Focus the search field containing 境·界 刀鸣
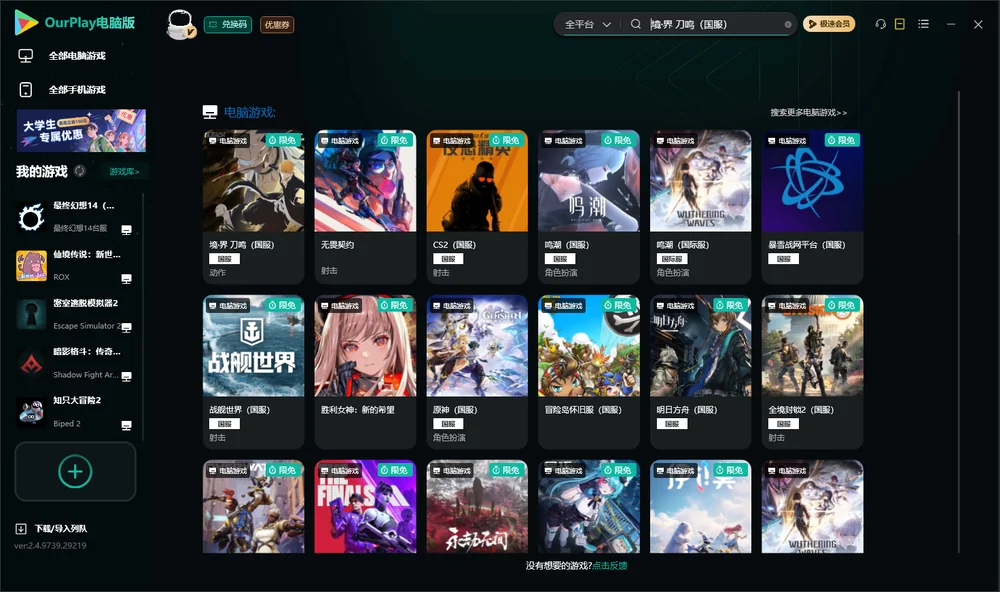The image size is (1000, 592). coord(714,24)
